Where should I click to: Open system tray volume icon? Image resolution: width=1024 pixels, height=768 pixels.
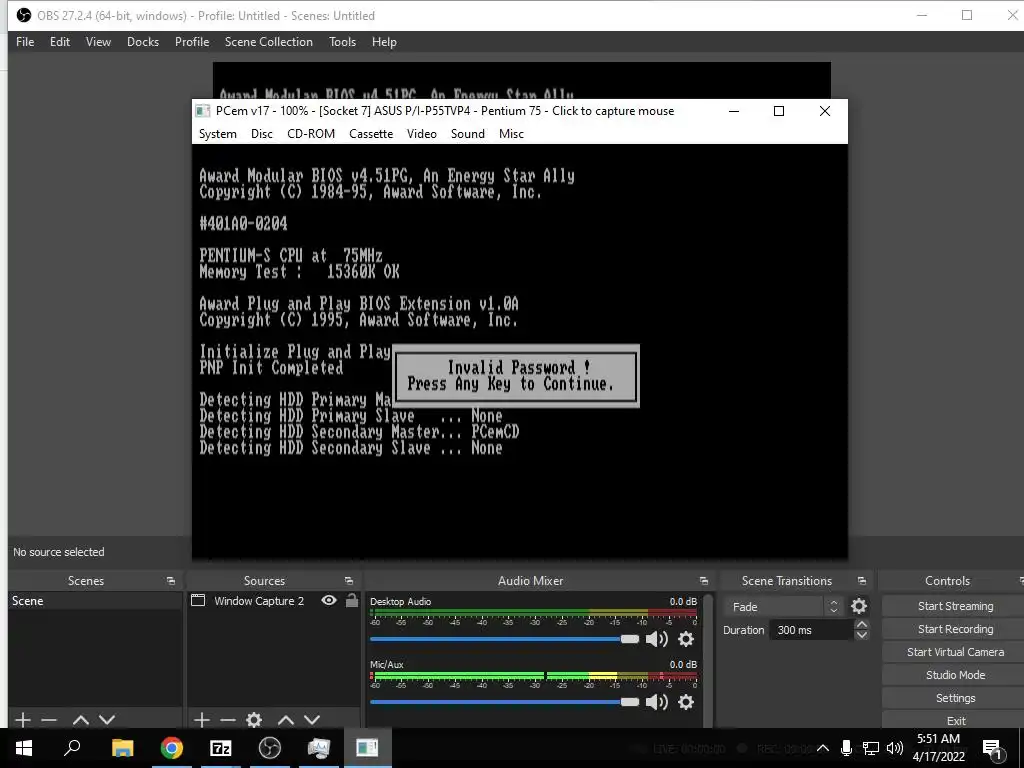coord(895,748)
